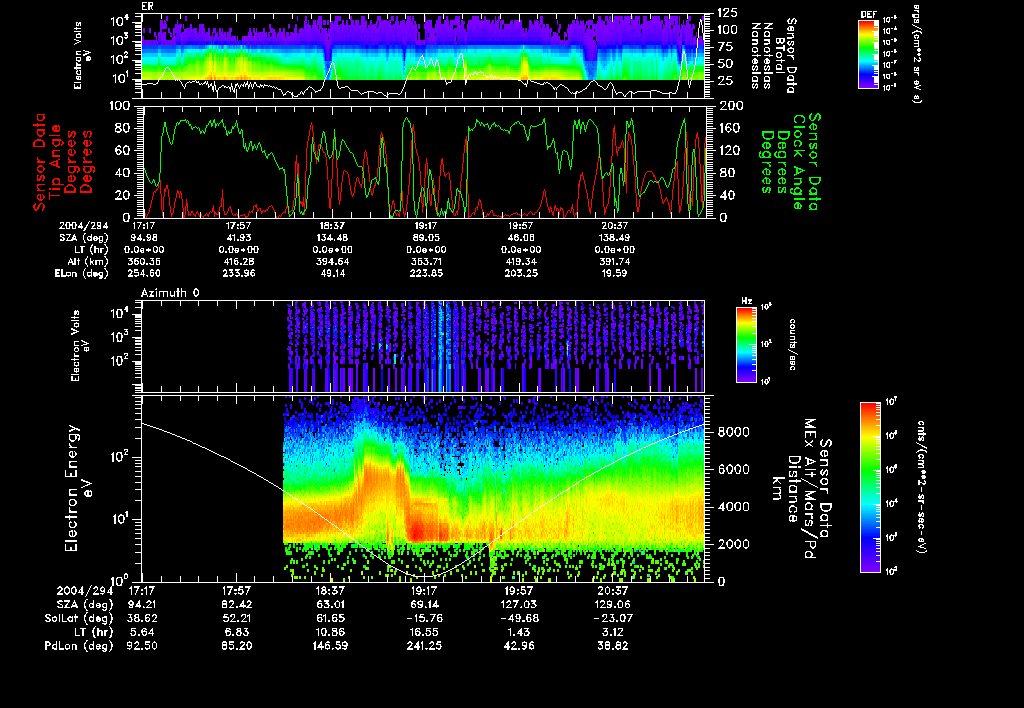Select the PdLon value 241.25
The height and width of the screenshot is (708, 1024).
tap(424, 645)
